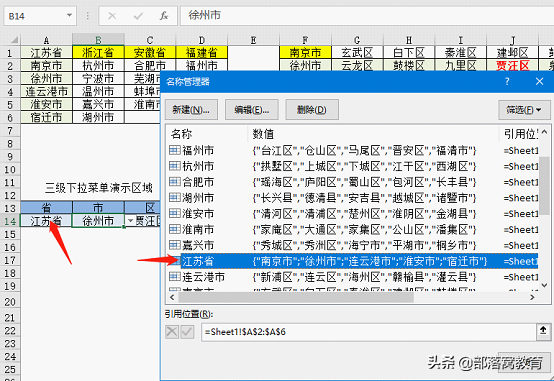Image resolution: width=554 pixels, height=381 pixels.
Task: Click into the formula bar showing 徐州市
Action: coord(367,16)
